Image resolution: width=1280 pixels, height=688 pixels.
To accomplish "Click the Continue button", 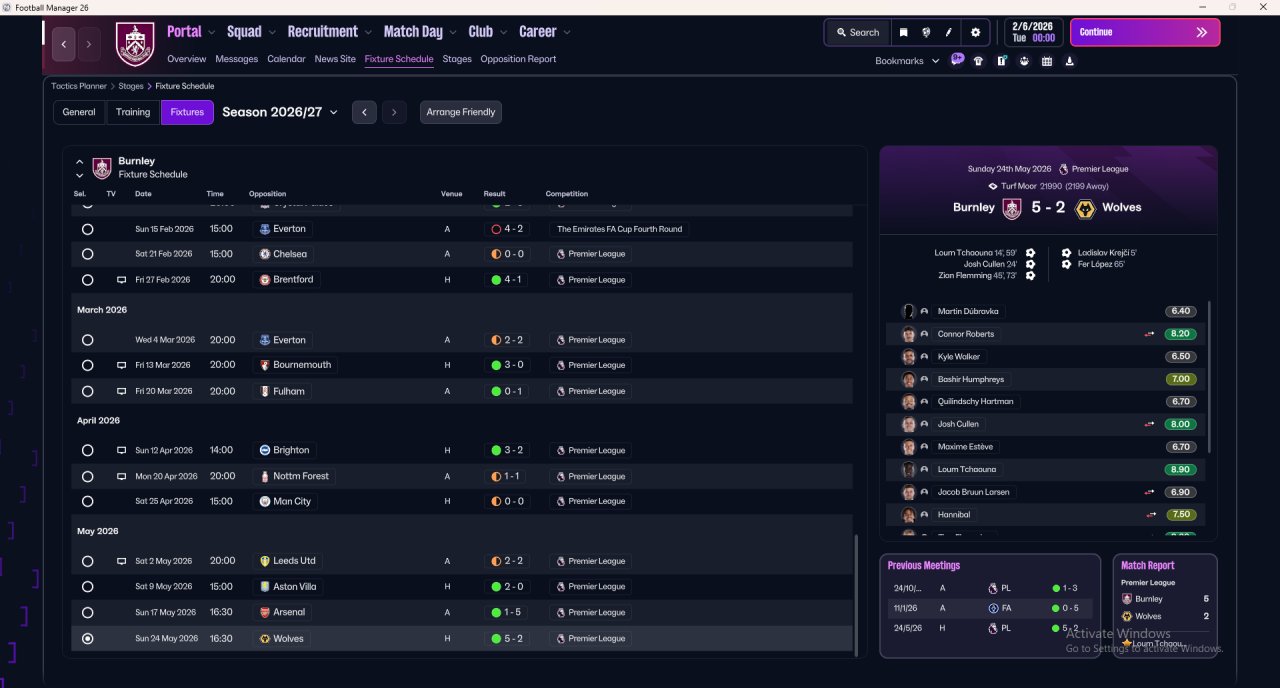I will pyautogui.click(x=1145, y=32).
